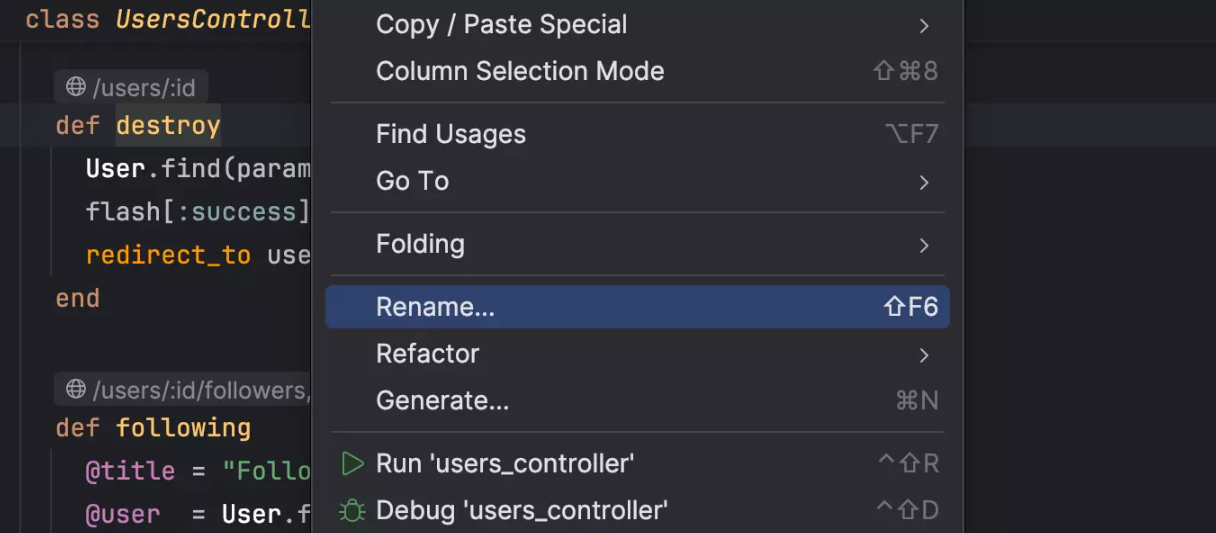Open the Refactor submenu chevron
The image size is (1216, 533).
[x=924, y=355]
